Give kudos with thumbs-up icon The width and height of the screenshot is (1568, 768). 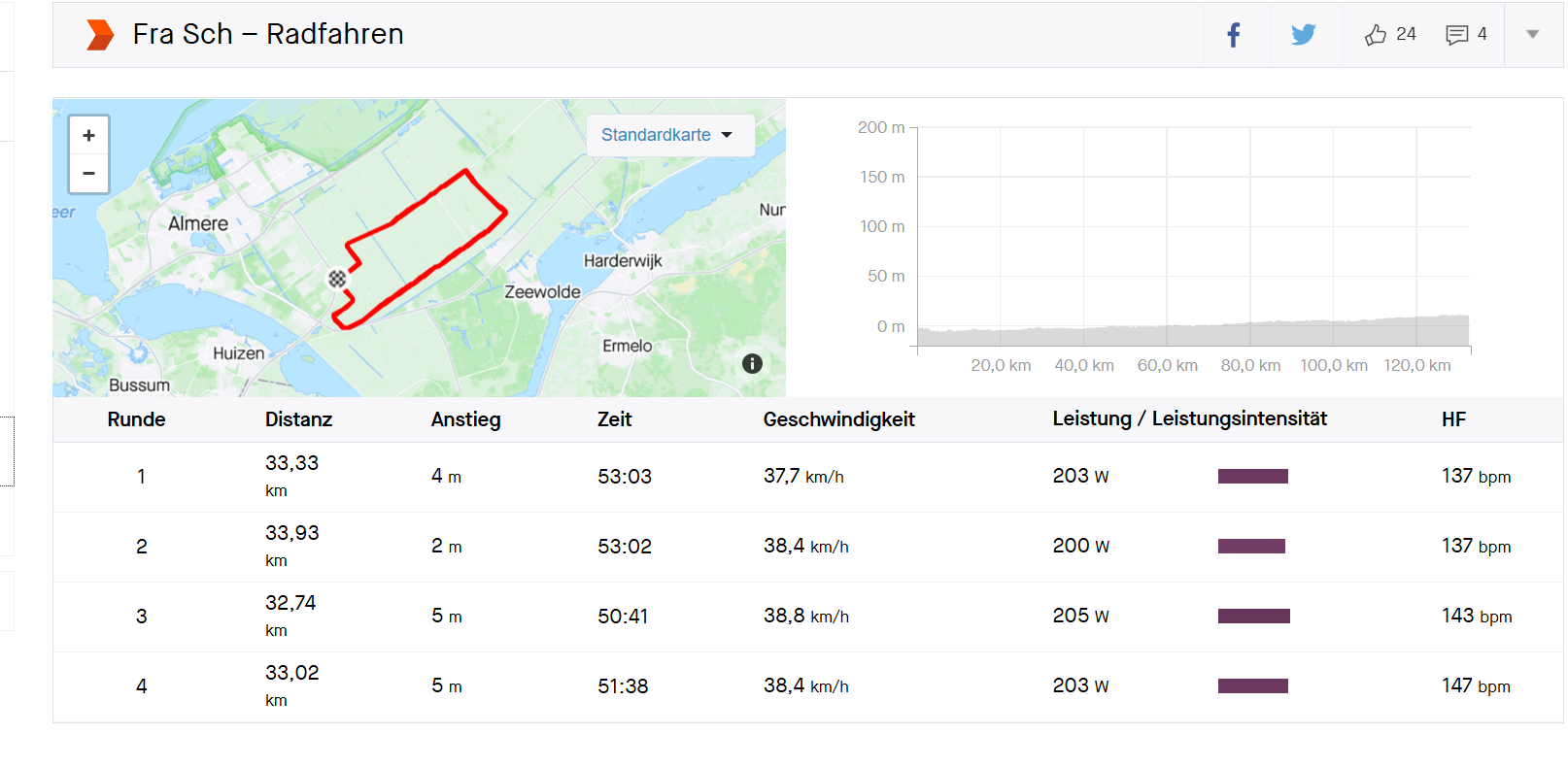point(1375,35)
